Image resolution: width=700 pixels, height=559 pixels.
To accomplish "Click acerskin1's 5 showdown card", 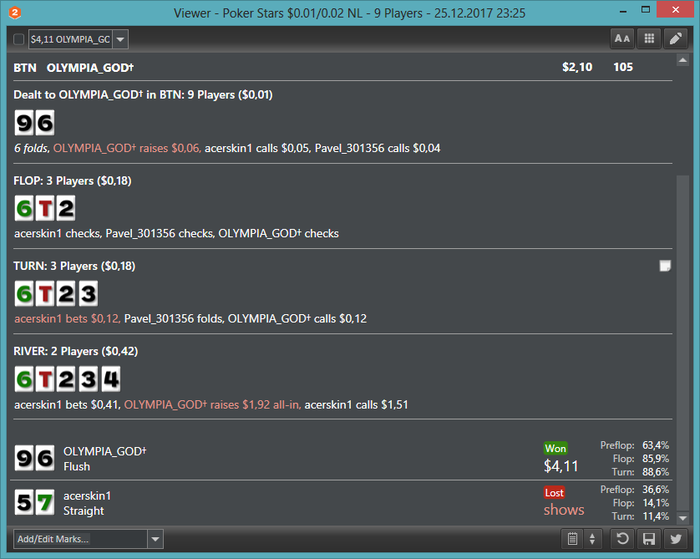I will 24,502.
